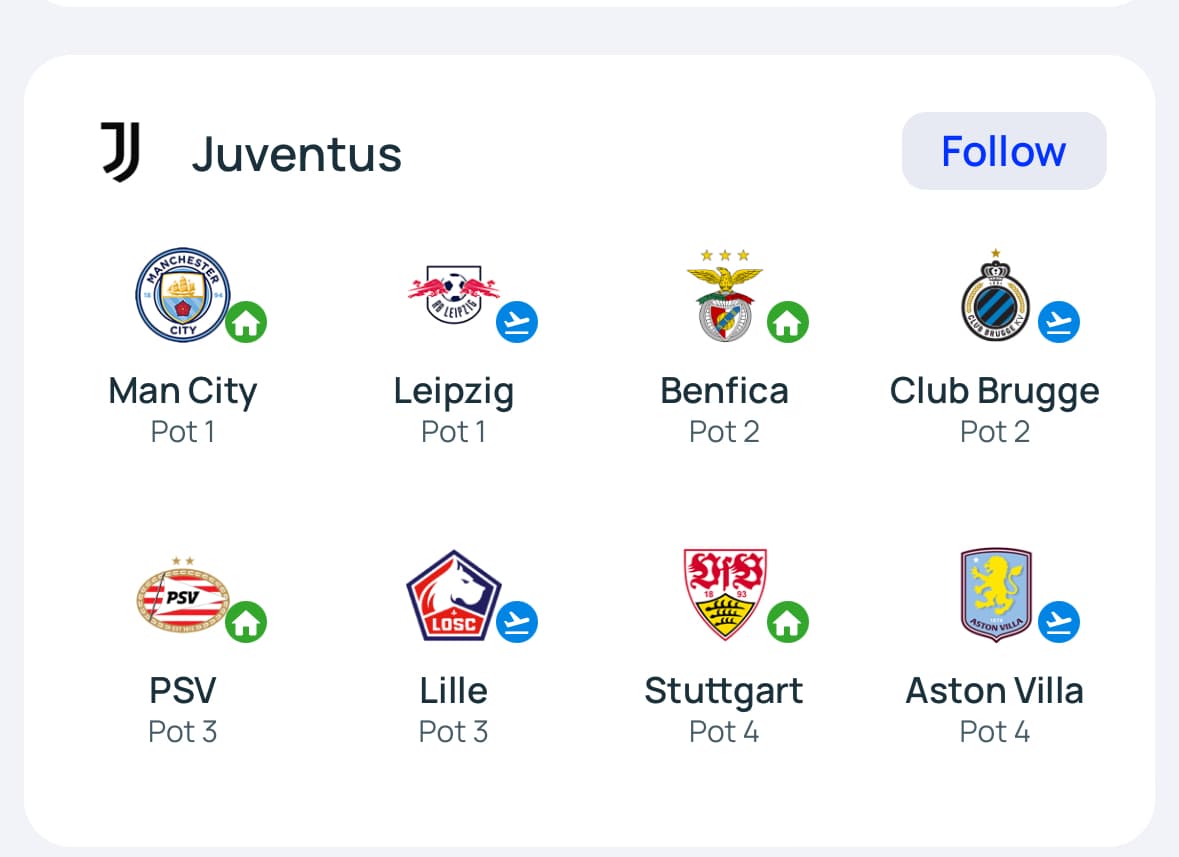Viewport: 1179px width, 857px height.
Task: Click the Man City team name
Action: click(182, 391)
